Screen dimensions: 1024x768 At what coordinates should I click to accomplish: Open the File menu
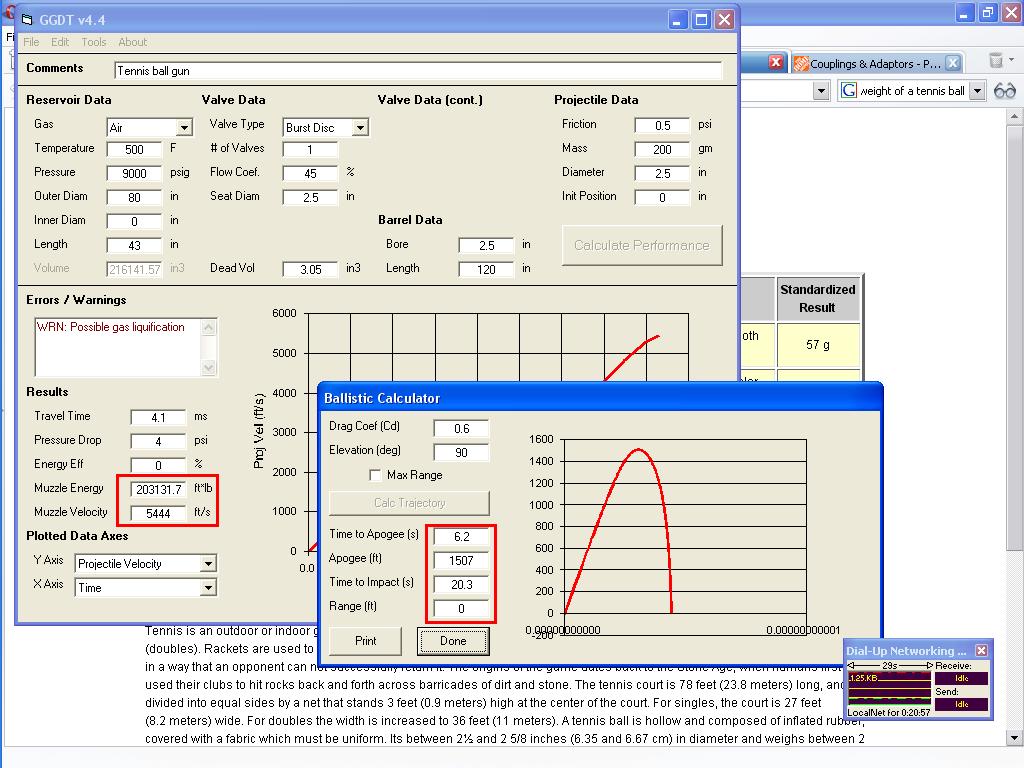click(x=31, y=42)
